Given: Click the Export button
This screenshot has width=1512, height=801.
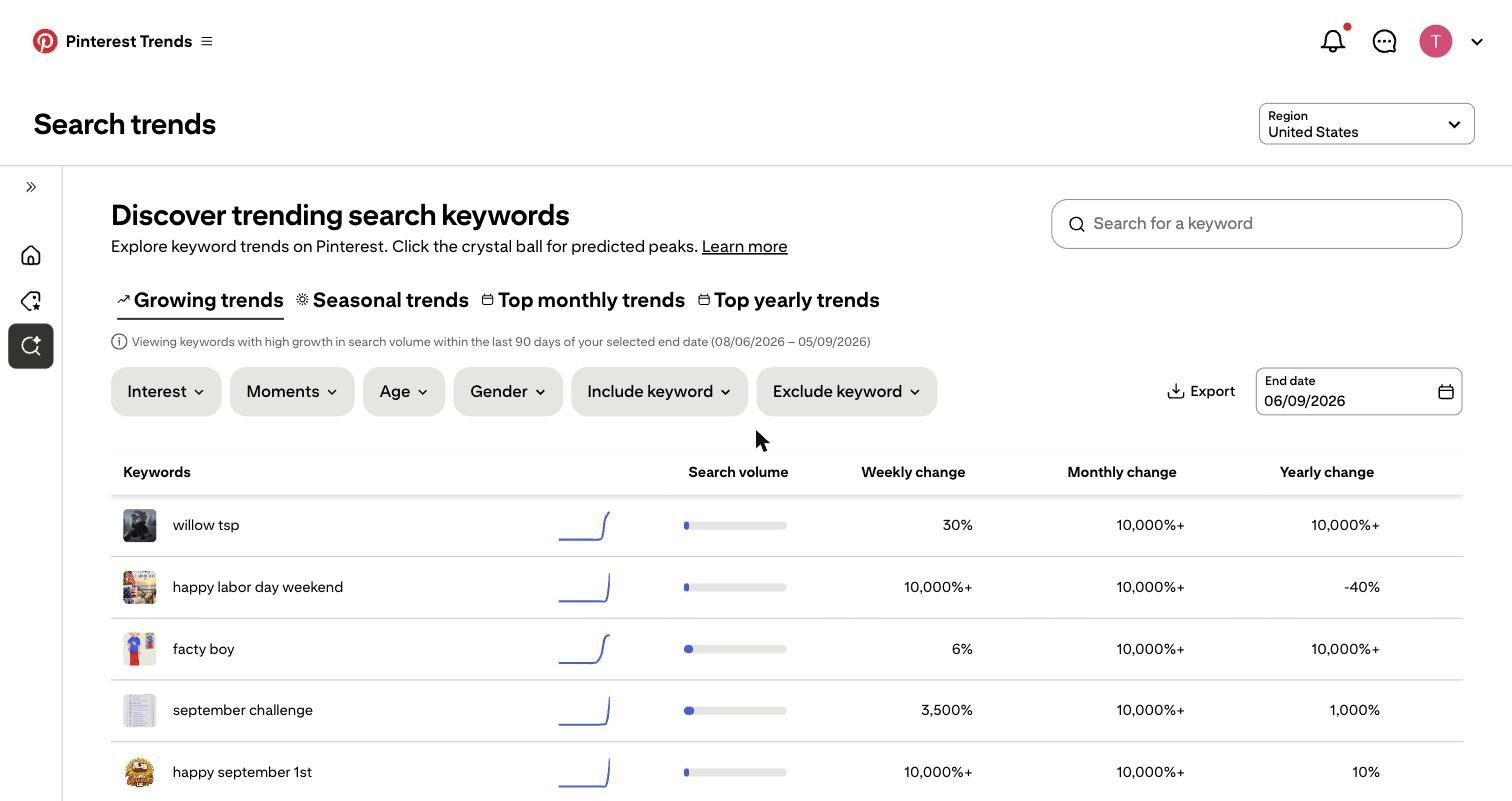Looking at the screenshot, I should click(x=1201, y=392).
